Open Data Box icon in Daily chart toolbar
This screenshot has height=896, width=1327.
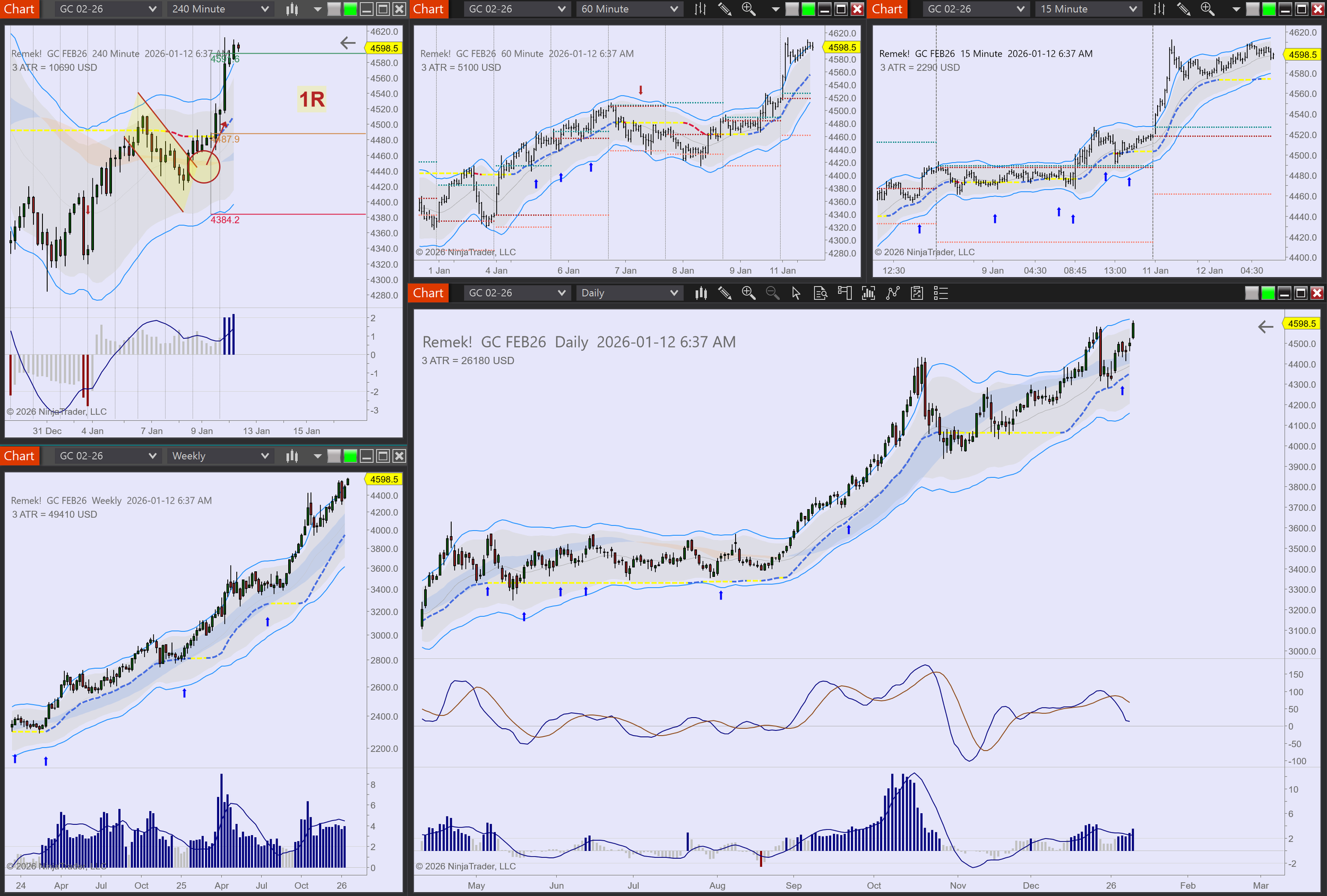tap(820, 293)
